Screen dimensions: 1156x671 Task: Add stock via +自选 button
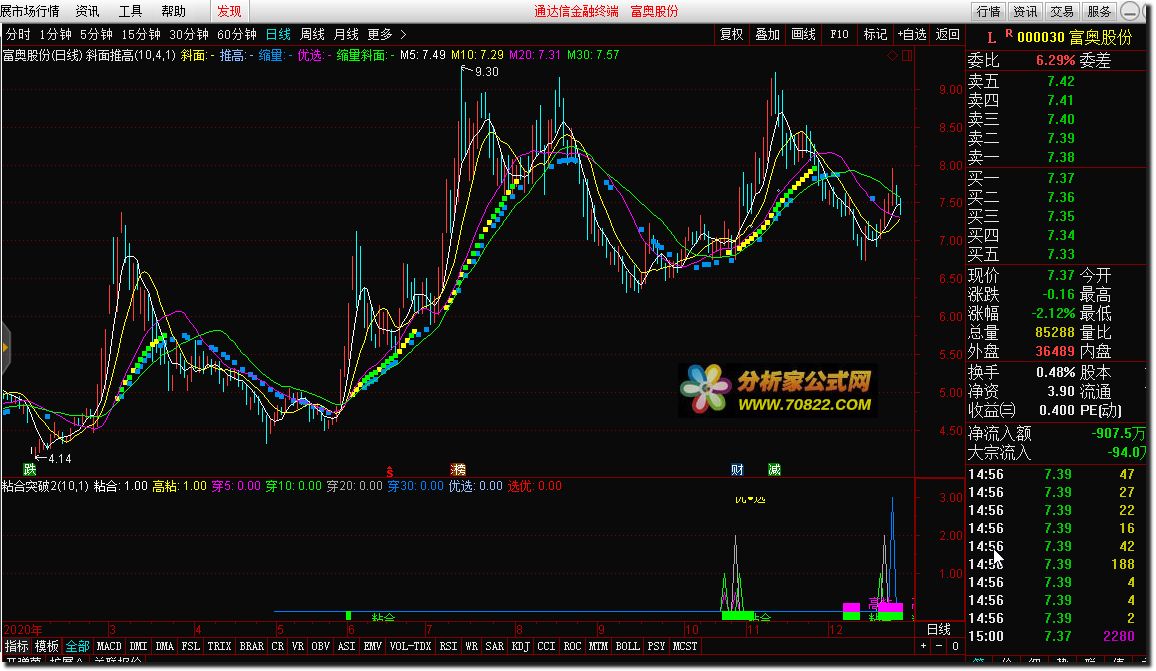click(912, 35)
